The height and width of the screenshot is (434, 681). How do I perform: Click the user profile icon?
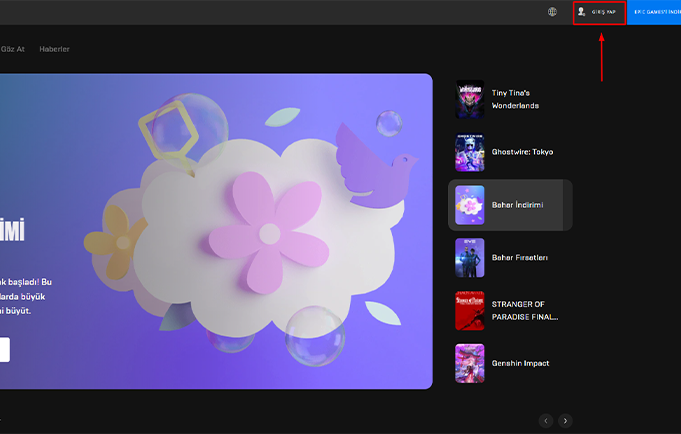582,12
